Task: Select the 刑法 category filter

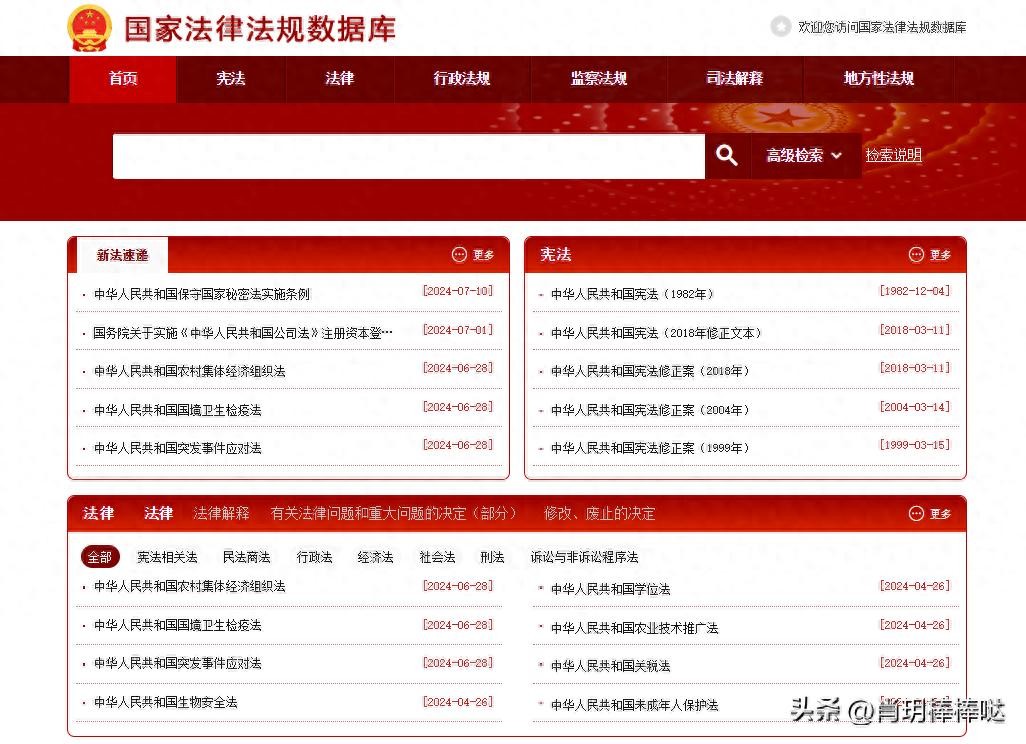Action: click(492, 557)
